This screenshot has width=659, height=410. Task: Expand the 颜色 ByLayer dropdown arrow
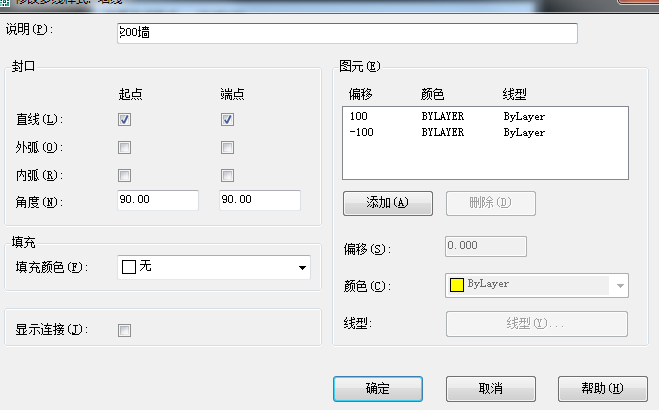click(620, 285)
